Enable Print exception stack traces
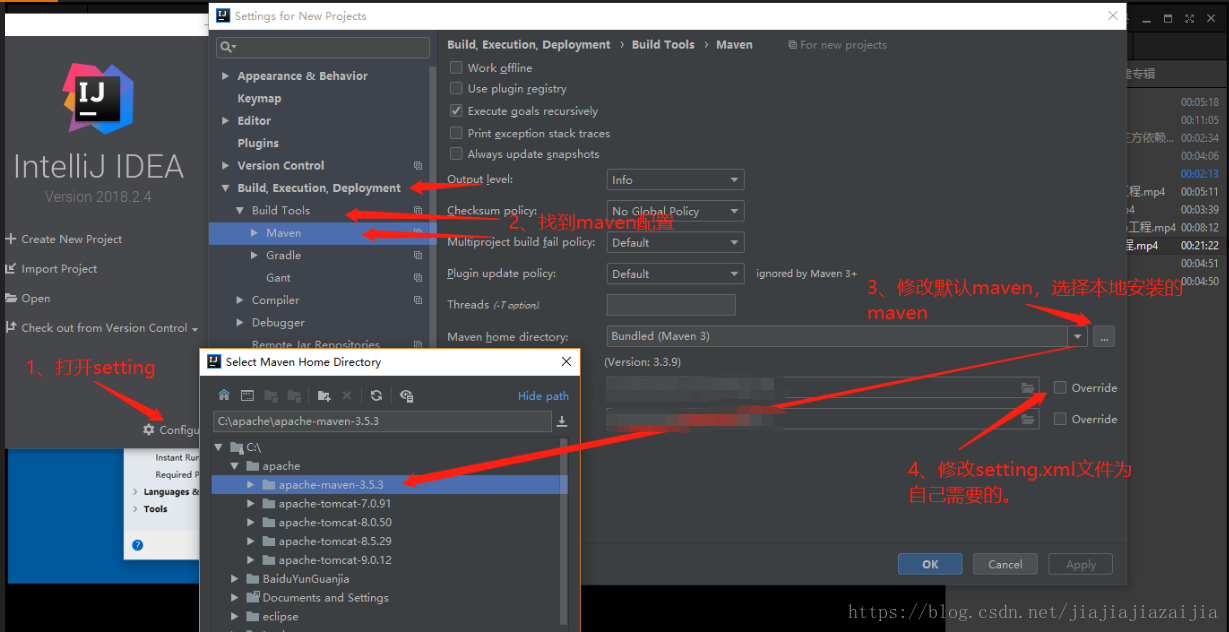 [456, 133]
